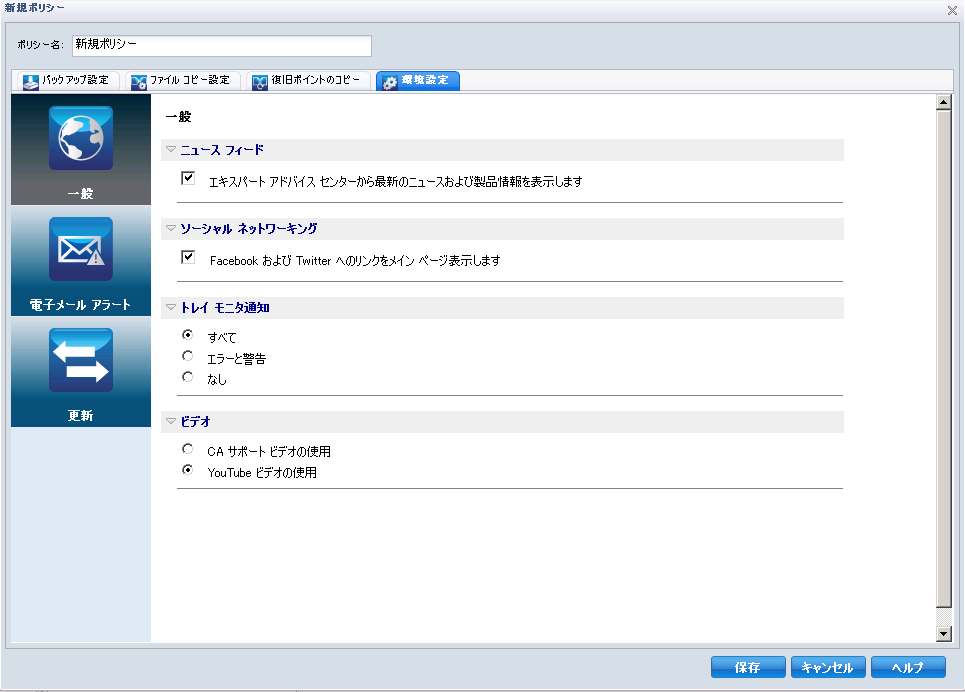Click the 保存 button

[x=748, y=667]
